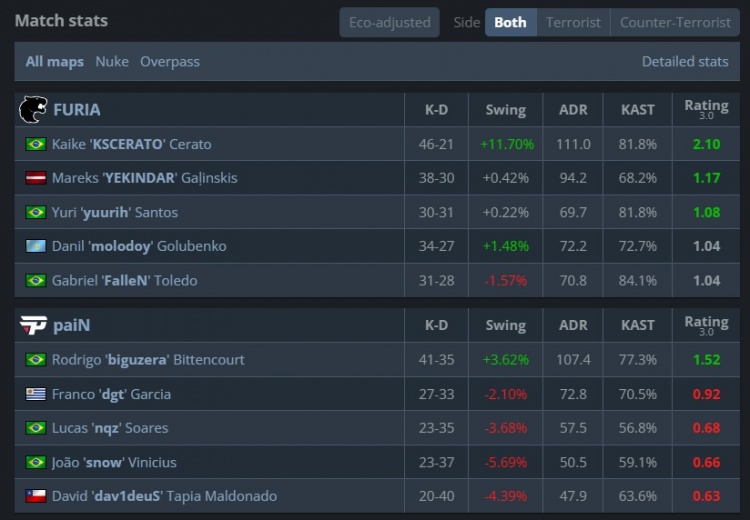Screen dimensions: 750x520
Task: Click the Kazakhstan flag beside molodoy
Action: pyautogui.click(x=36, y=246)
